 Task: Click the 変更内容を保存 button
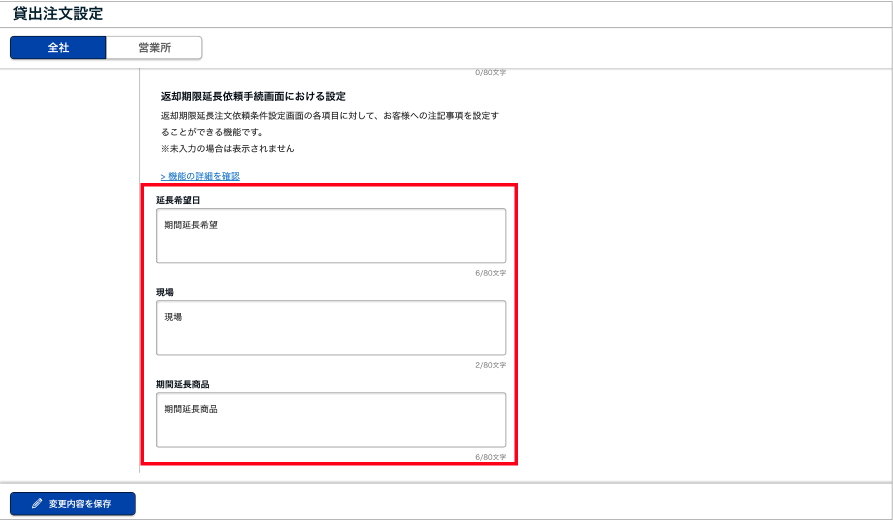pyautogui.click(x=73, y=504)
